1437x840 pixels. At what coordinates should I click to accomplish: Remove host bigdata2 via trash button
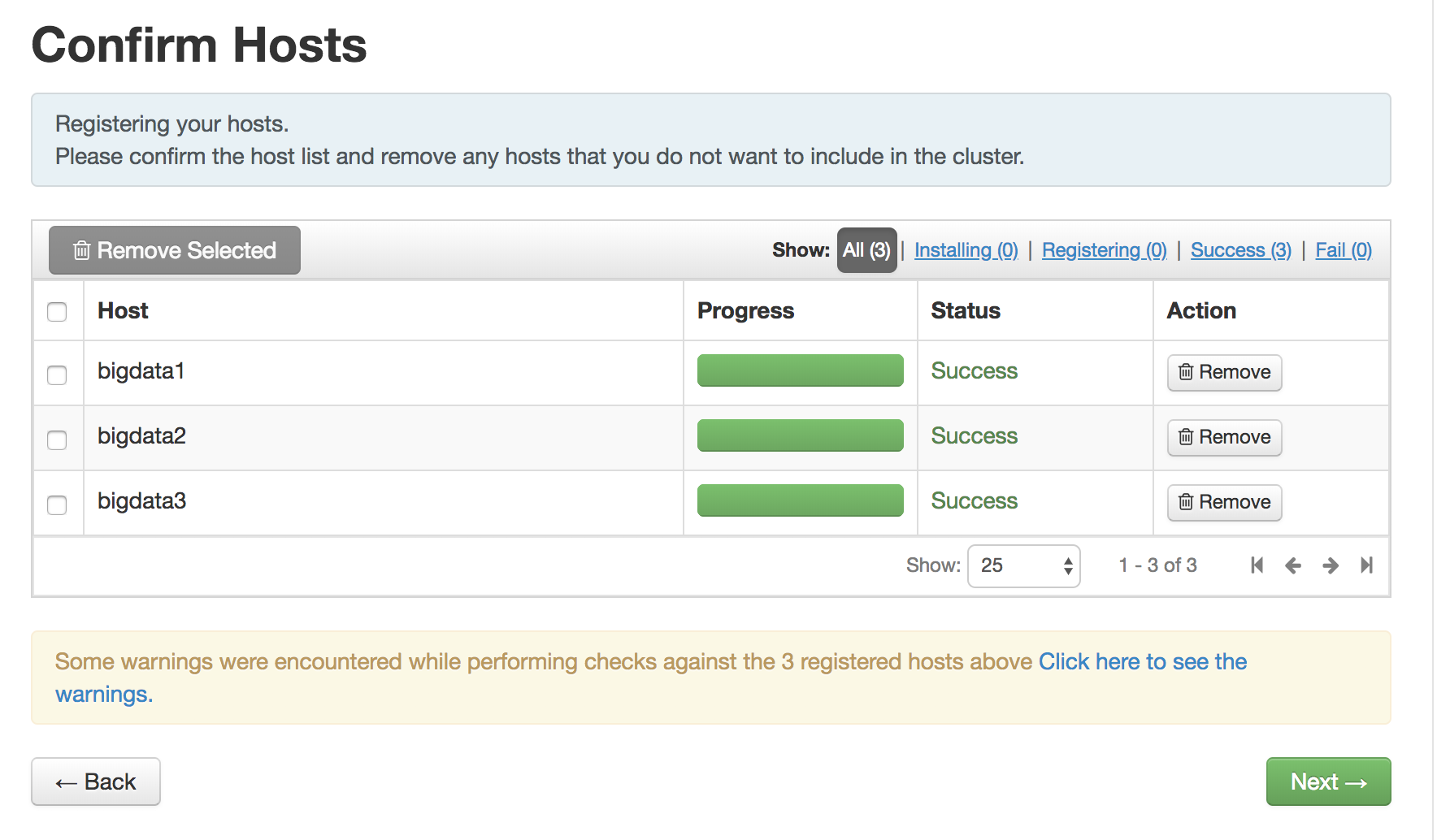point(1224,437)
